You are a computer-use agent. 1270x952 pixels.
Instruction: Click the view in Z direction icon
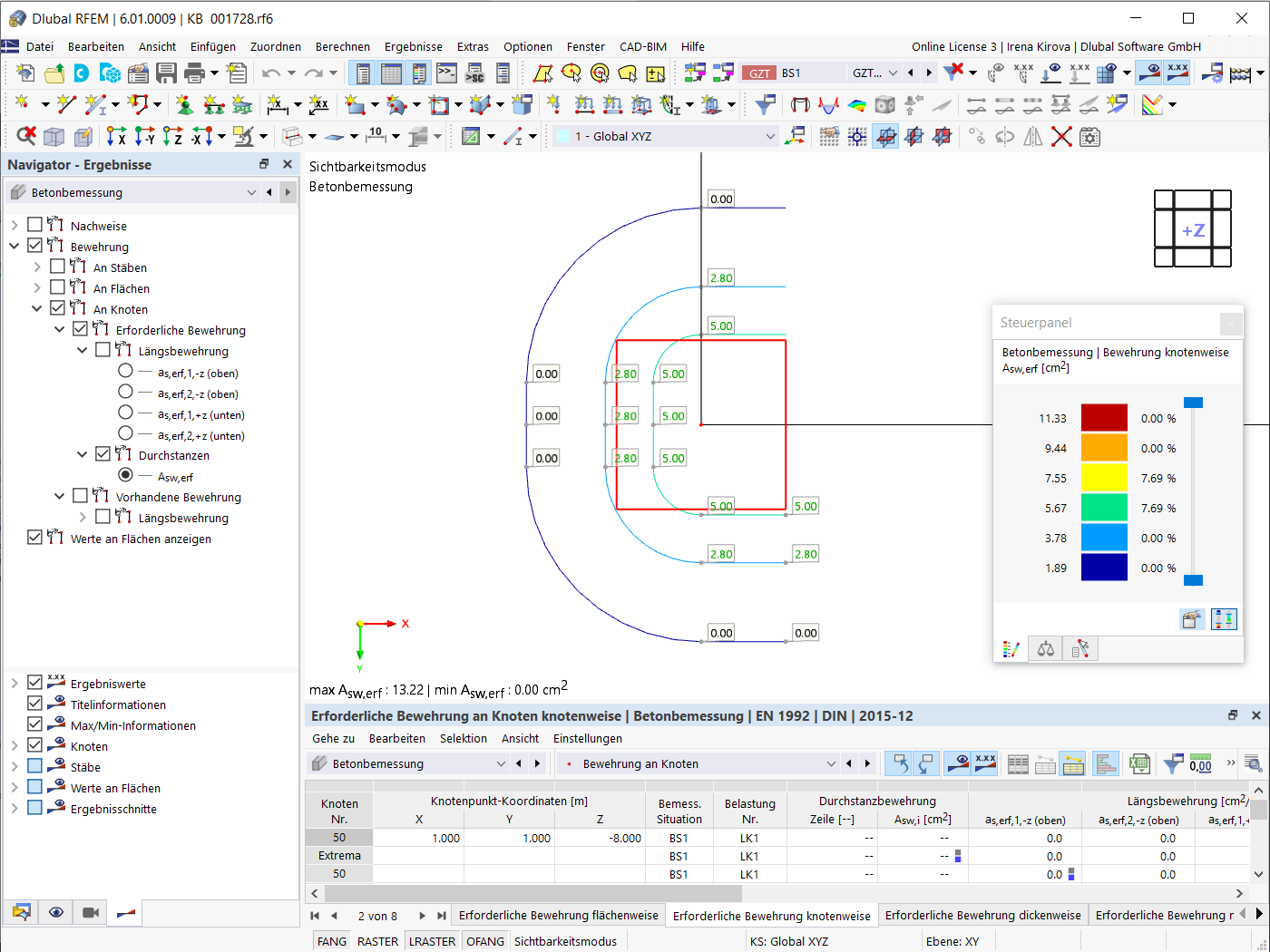click(x=172, y=137)
